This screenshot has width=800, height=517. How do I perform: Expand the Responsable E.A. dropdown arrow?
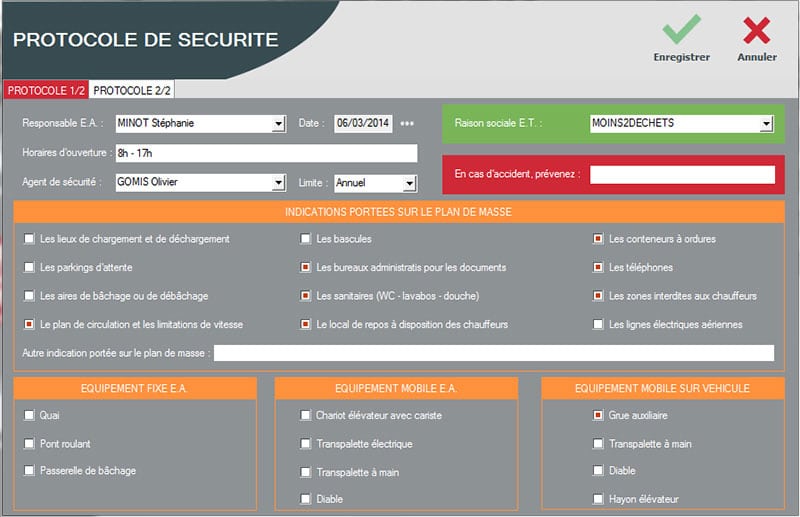[278, 124]
